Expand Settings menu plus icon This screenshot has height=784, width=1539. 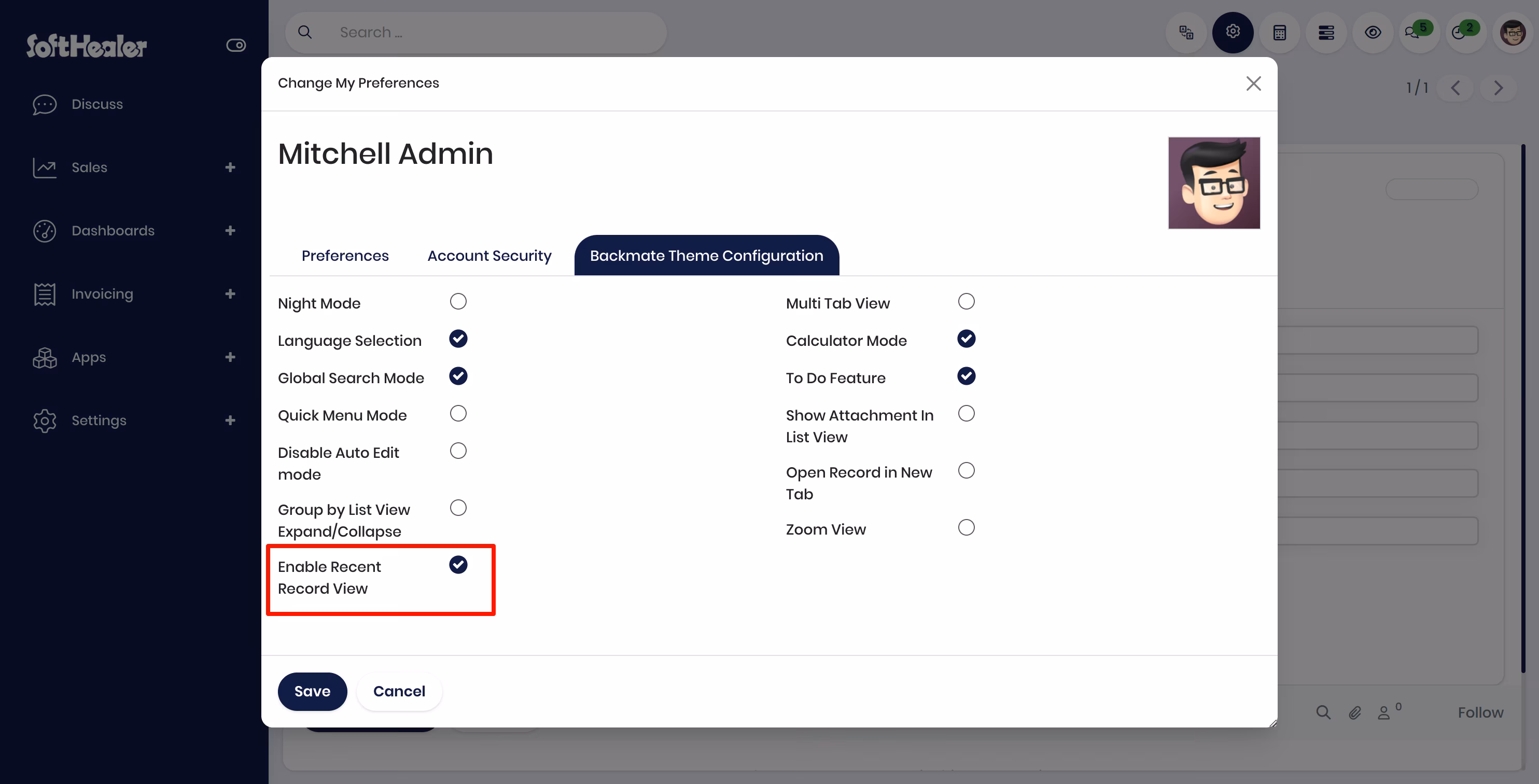(230, 421)
